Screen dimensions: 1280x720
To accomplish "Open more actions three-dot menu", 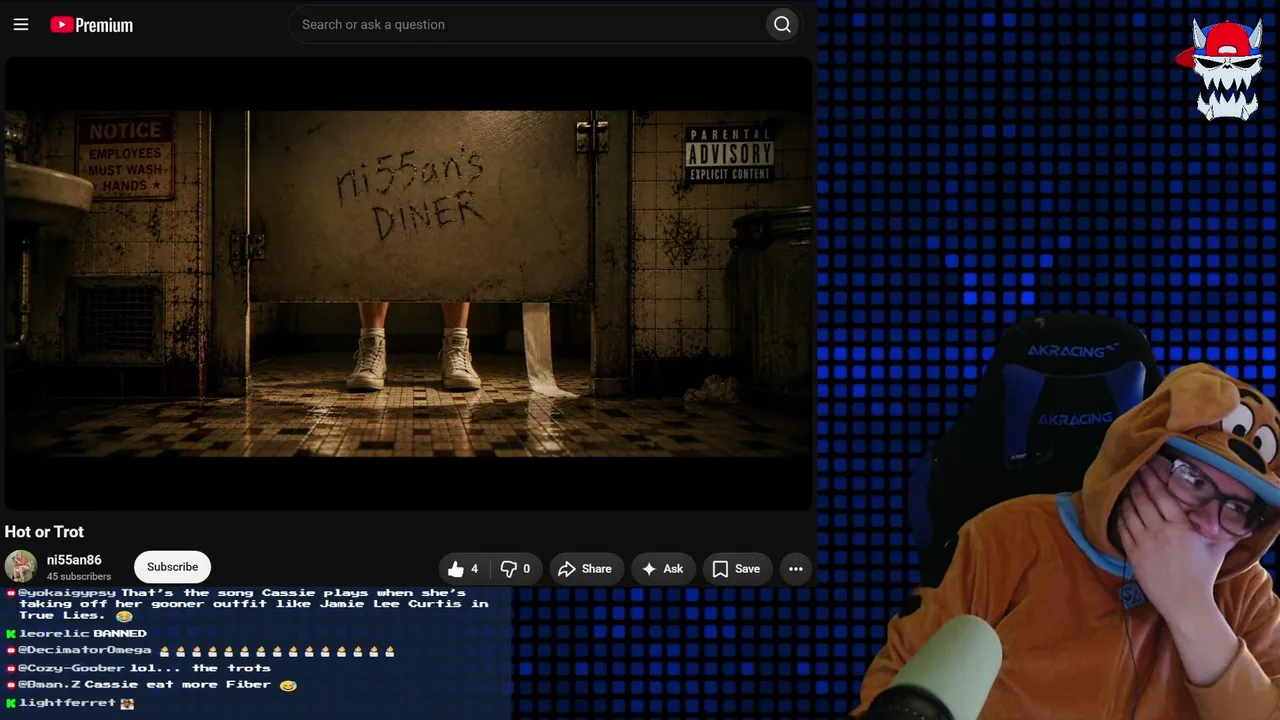I will click(796, 569).
